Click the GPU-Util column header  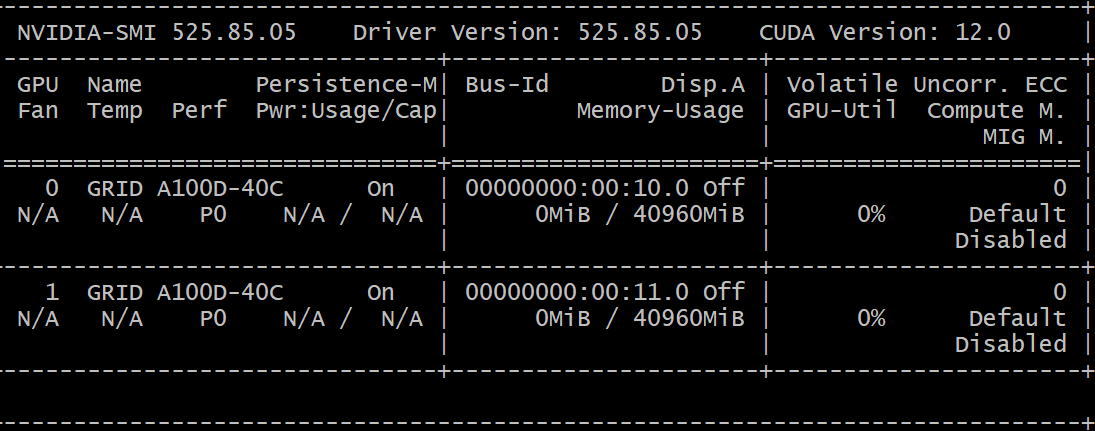pos(841,110)
